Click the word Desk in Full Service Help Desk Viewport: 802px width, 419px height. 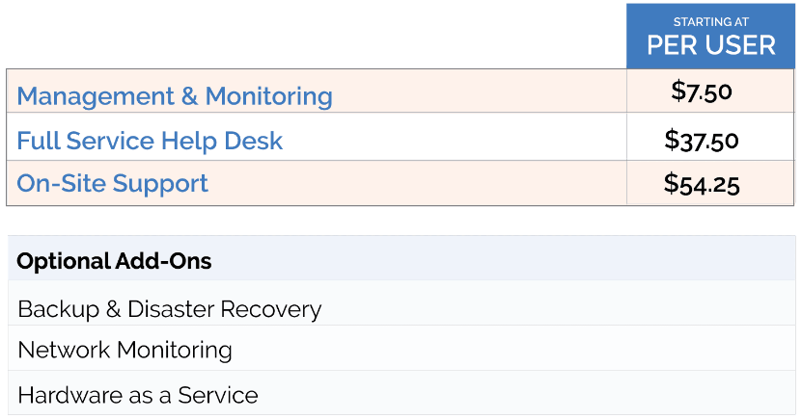[x=257, y=141]
